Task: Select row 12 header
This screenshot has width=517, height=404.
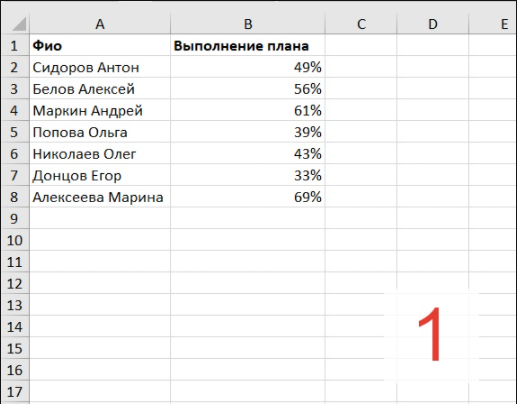Action: pyautogui.click(x=15, y=284)
